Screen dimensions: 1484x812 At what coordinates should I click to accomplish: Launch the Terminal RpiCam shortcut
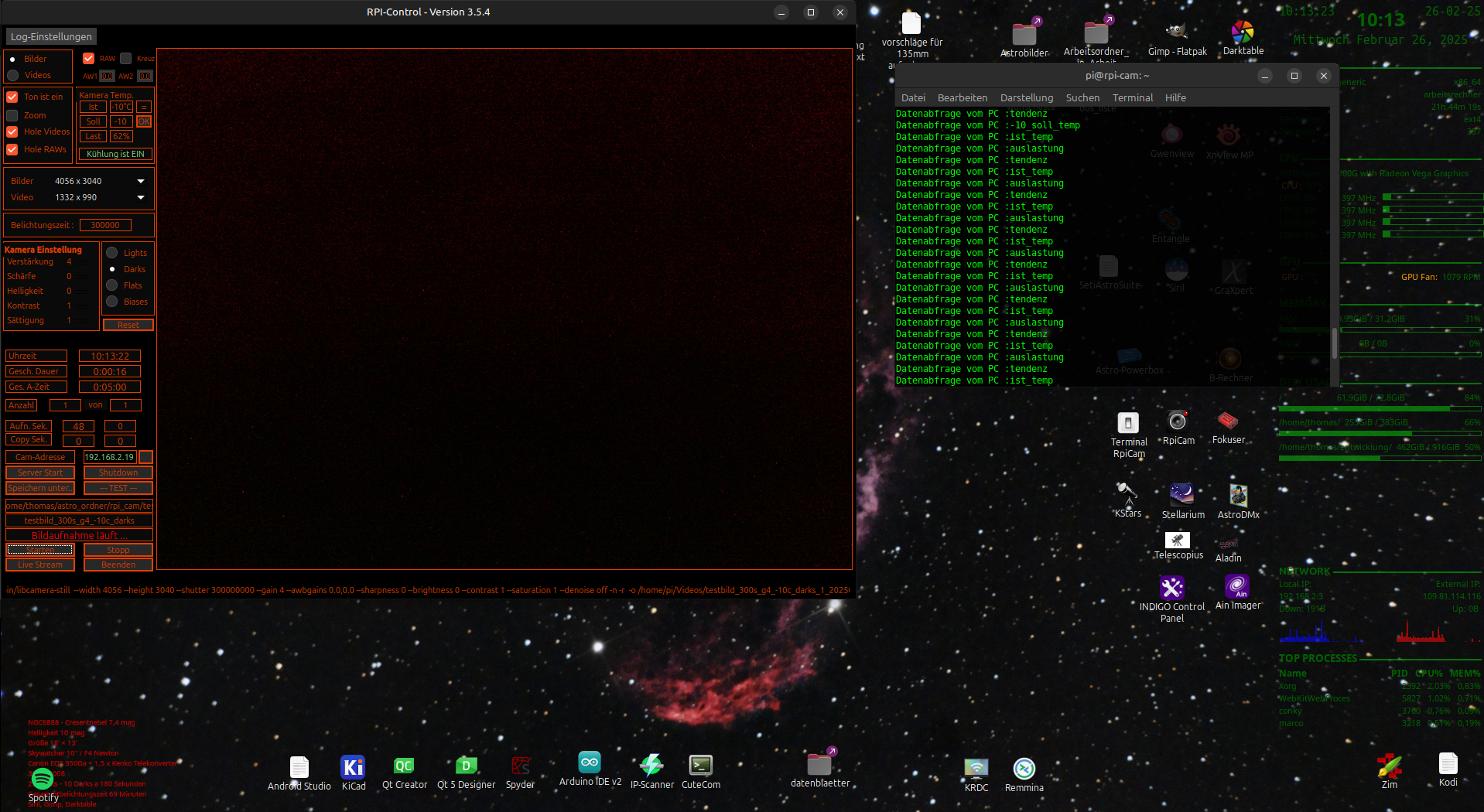[1128, 435]
